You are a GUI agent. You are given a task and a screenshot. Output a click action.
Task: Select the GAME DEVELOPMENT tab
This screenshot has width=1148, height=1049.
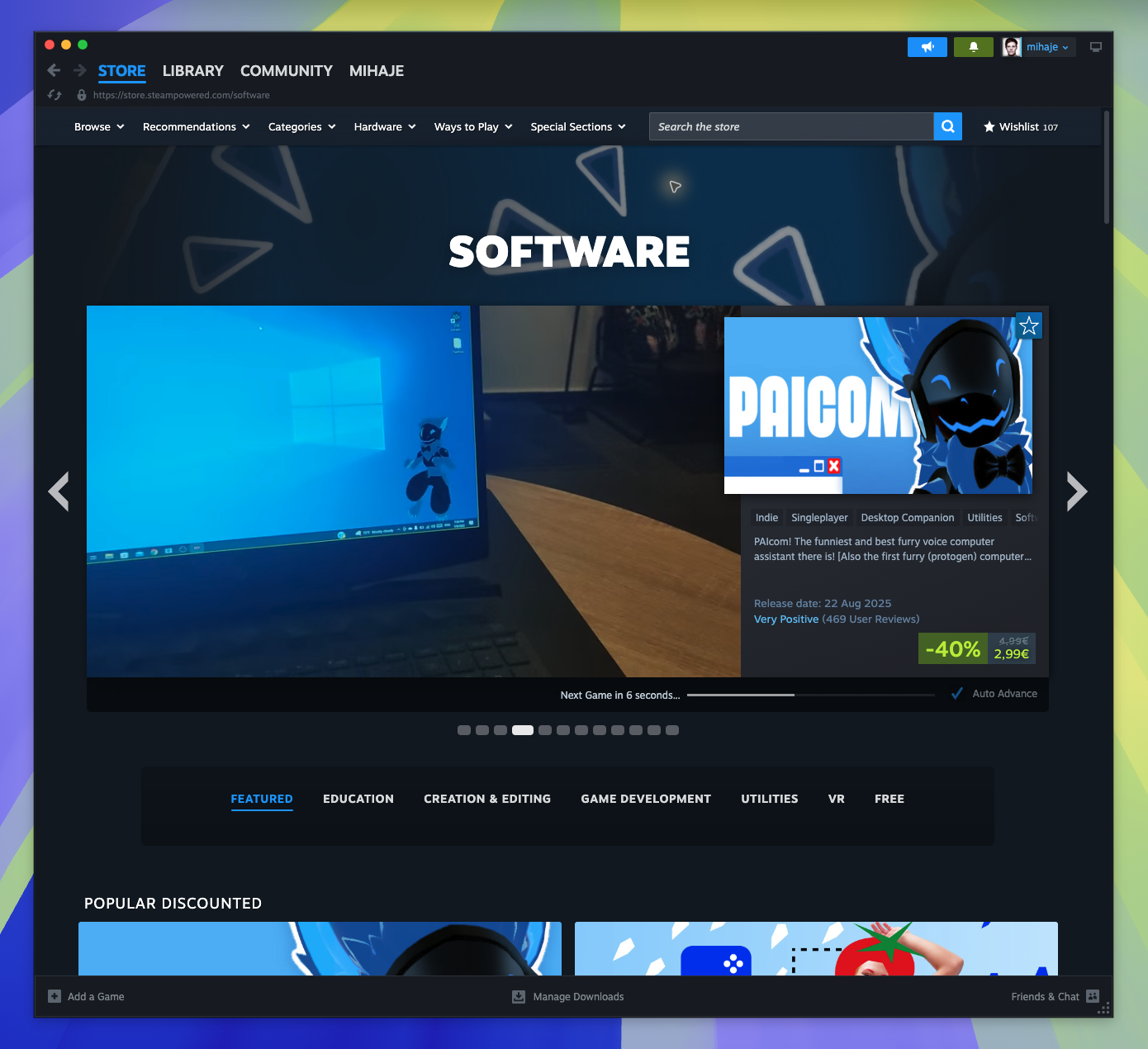(x=646, y=799)
